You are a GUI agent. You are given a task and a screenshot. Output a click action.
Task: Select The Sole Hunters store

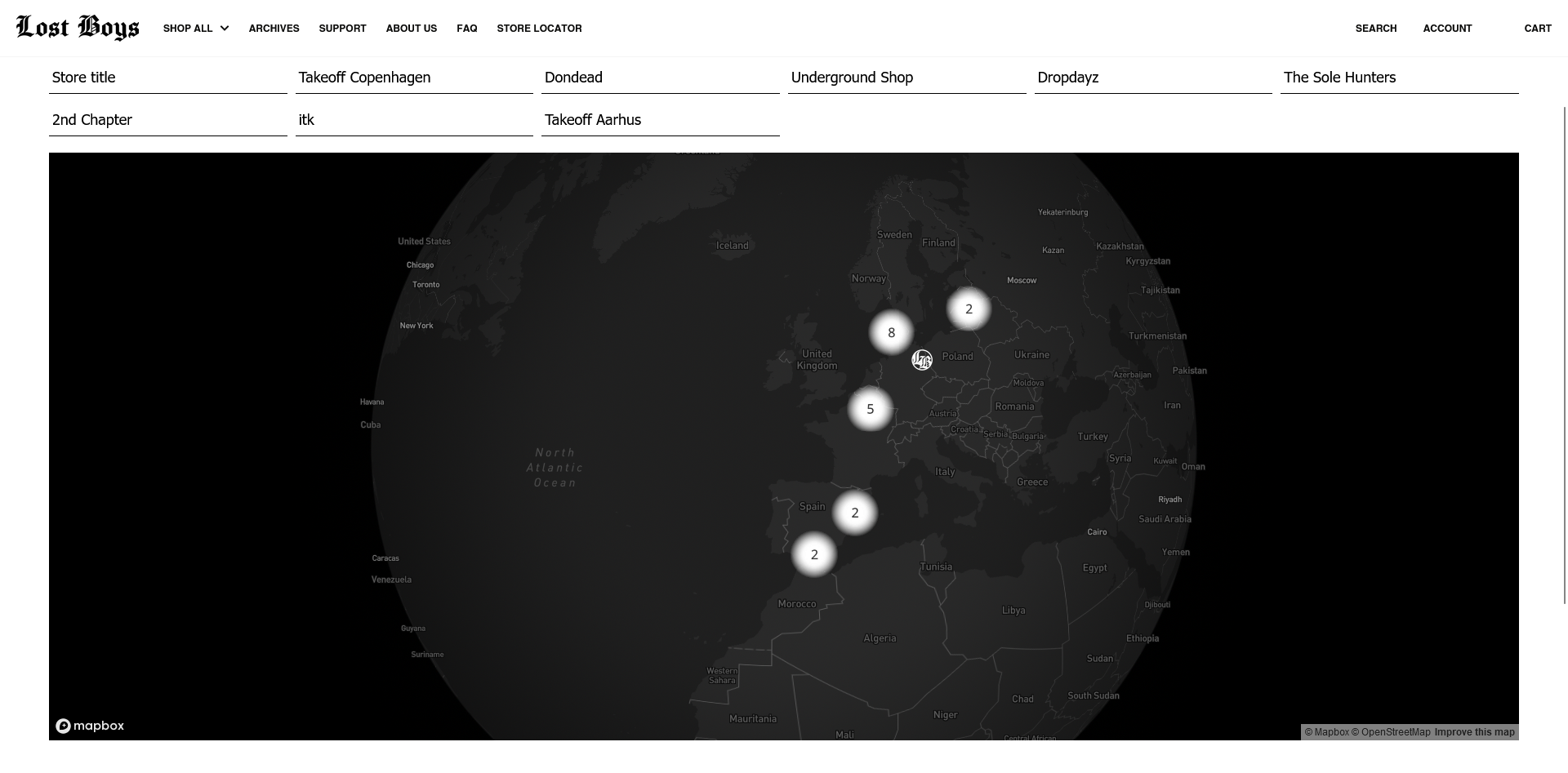click(x=1400, y=78)
